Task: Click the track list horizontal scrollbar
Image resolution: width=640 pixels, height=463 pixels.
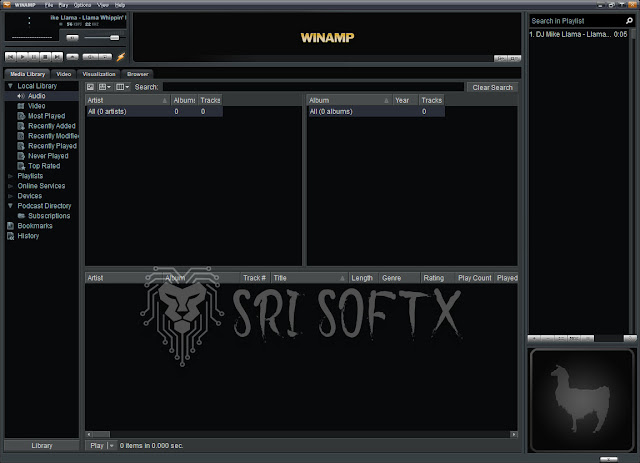Action: pyautogui.click(x=302, y=434)
